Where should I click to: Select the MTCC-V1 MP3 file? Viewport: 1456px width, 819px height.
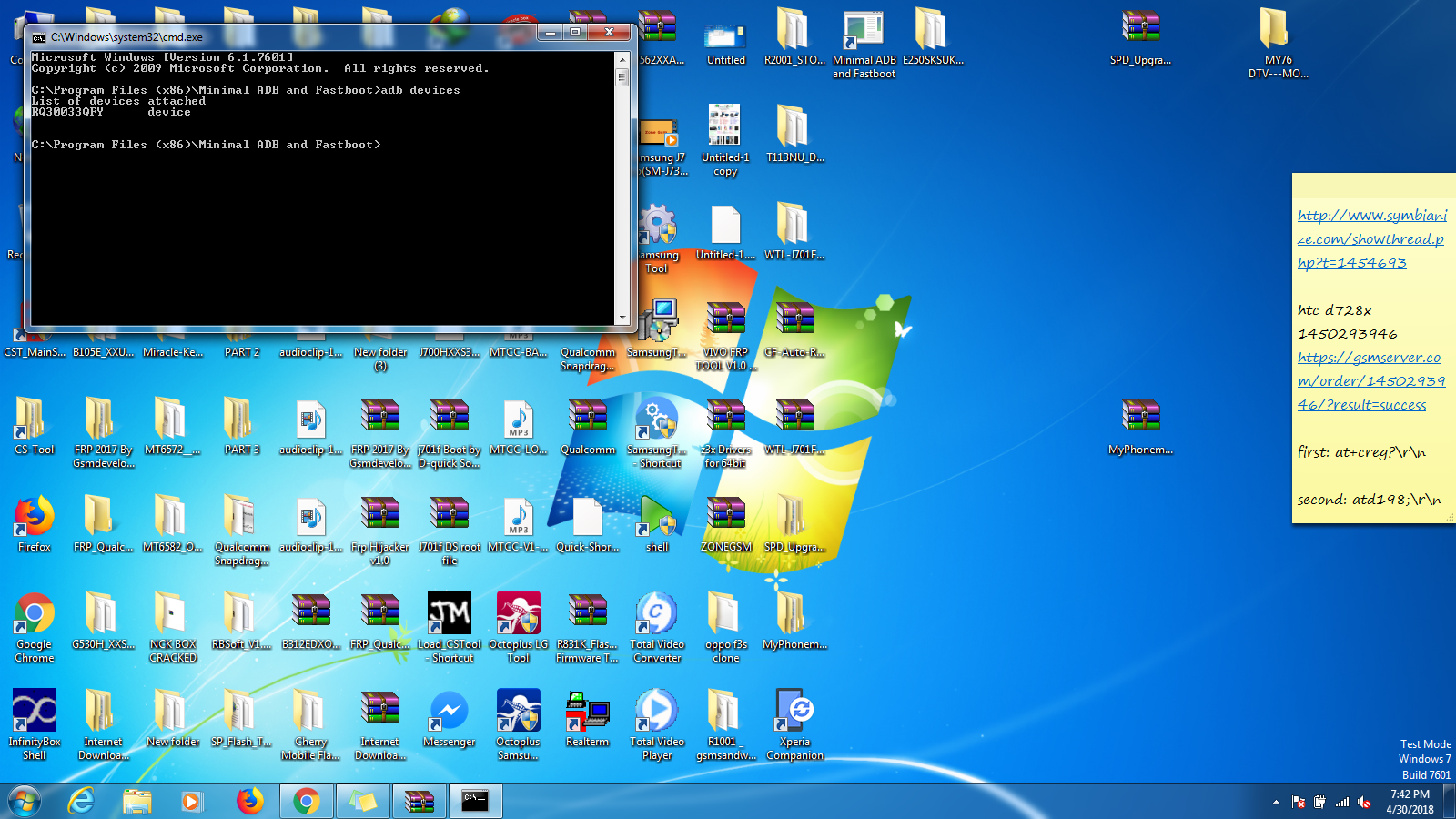(x=518, y=524)
